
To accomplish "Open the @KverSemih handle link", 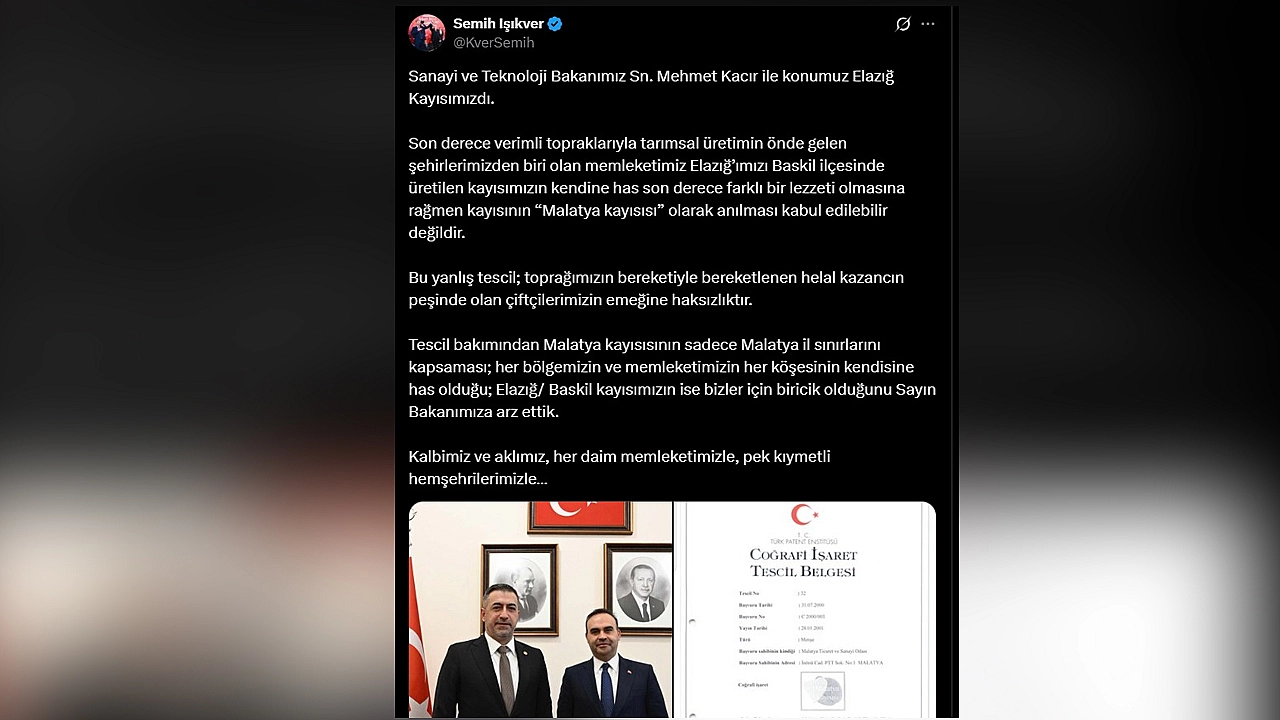I will tap(494, 43).
